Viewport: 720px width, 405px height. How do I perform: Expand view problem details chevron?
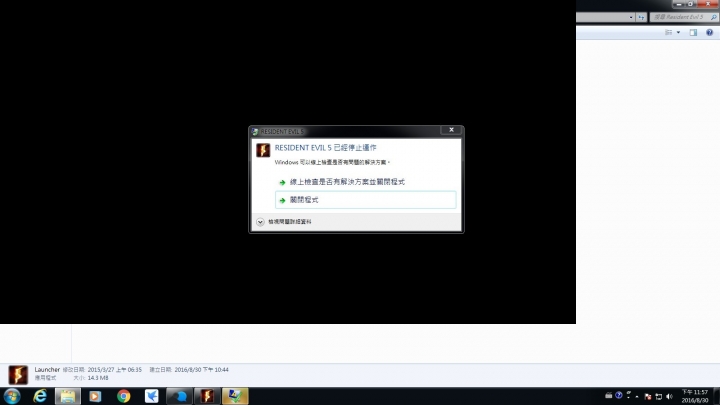(x=260, y=222)
